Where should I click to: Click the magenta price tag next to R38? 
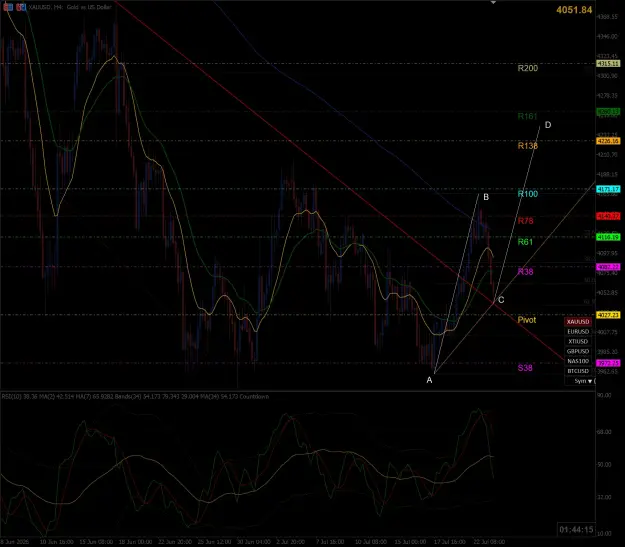608,267
